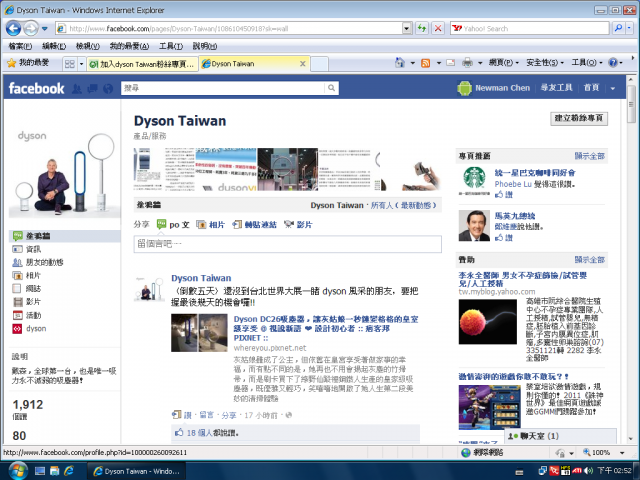Open Facebook messages icon
The height and width of the screenshot is (480, 640).
(x=92, y=89)
